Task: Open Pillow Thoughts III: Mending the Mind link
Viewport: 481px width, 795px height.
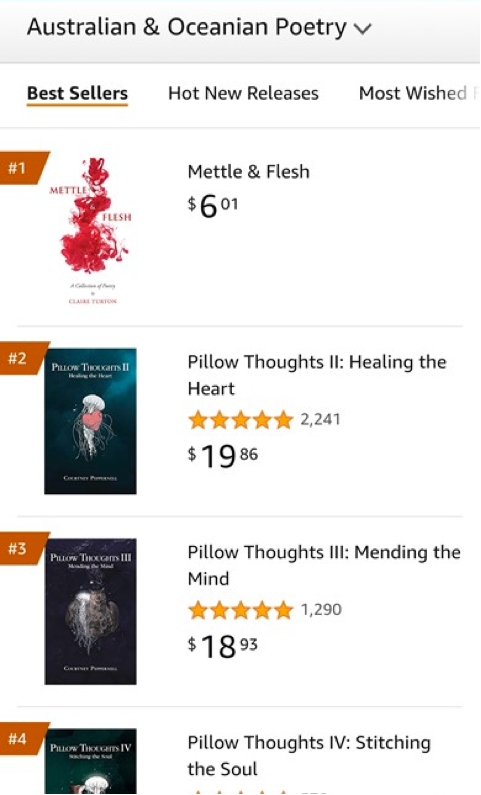Action: [x=324, y=565]
